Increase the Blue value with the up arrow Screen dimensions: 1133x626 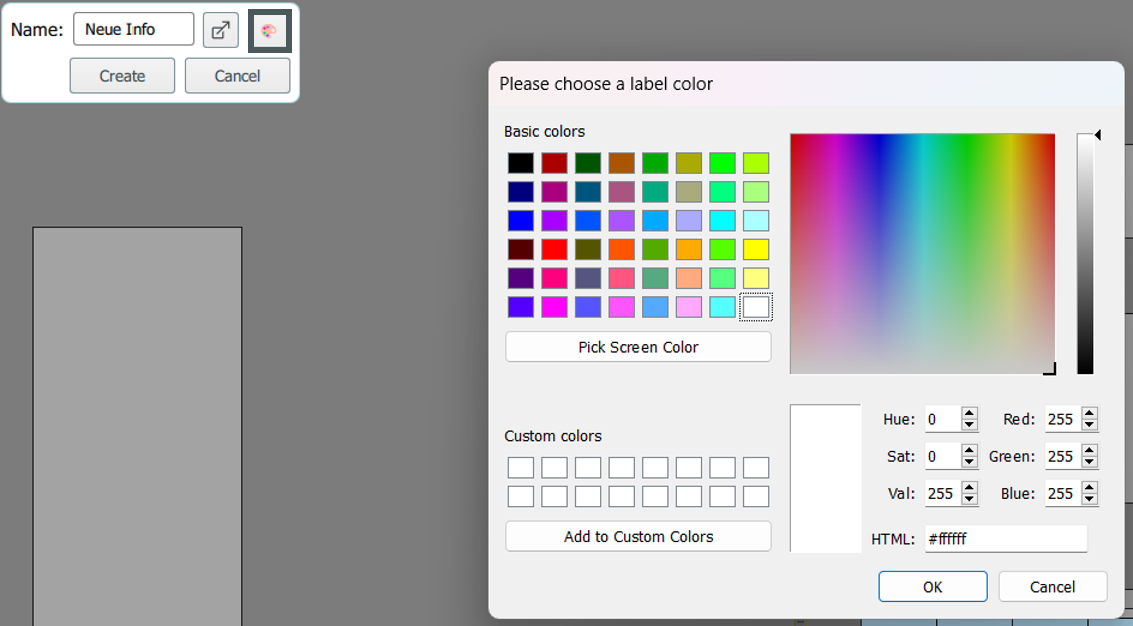point(1089,487)
